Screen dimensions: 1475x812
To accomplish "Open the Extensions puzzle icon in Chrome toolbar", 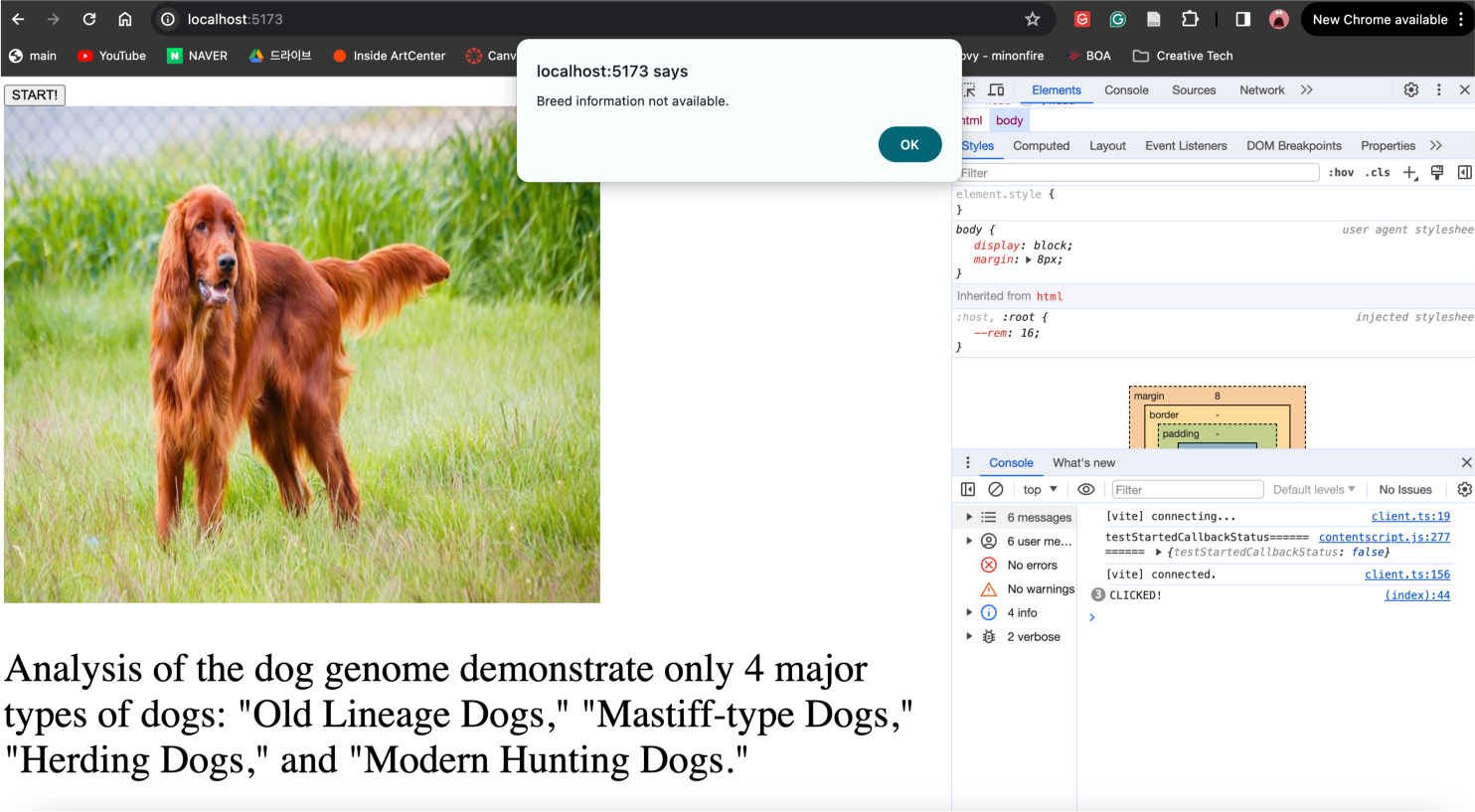I will click(x=1190, y=19).
